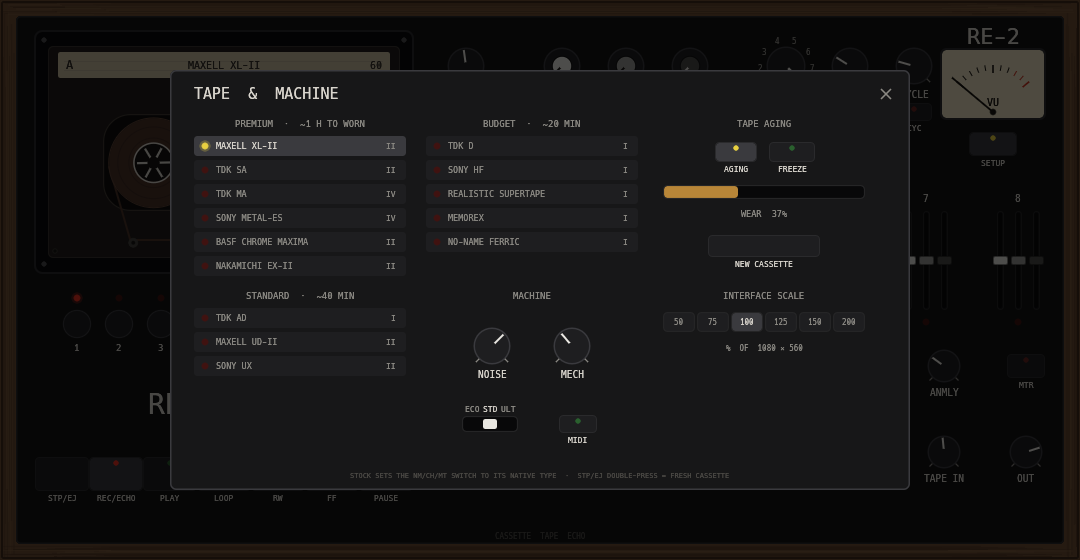Choose No-Name Ferric tape
Image resolution: width=1080 pixels, height=560 pixels.
pos(532,242)
